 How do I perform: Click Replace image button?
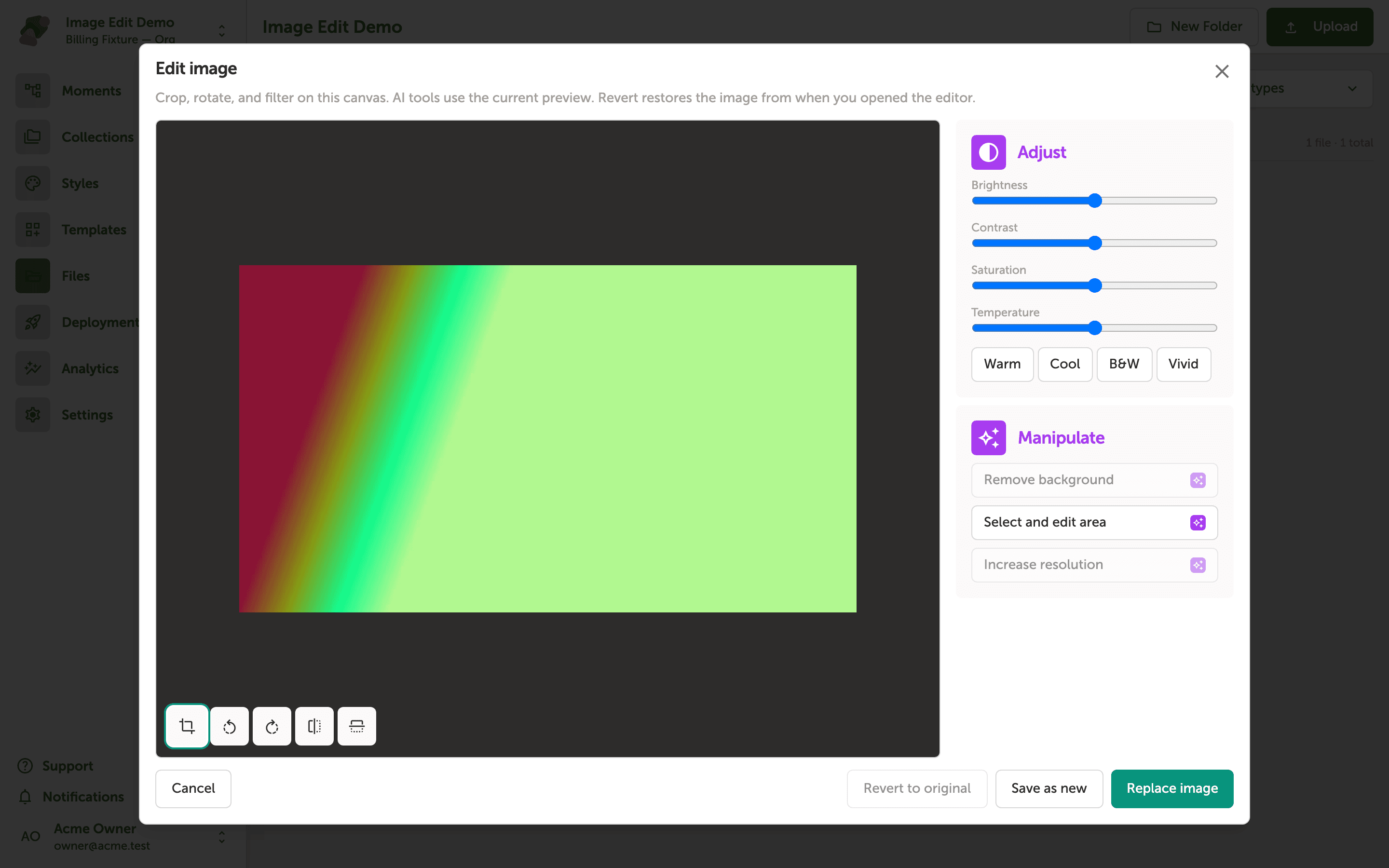pos(1171,788)
